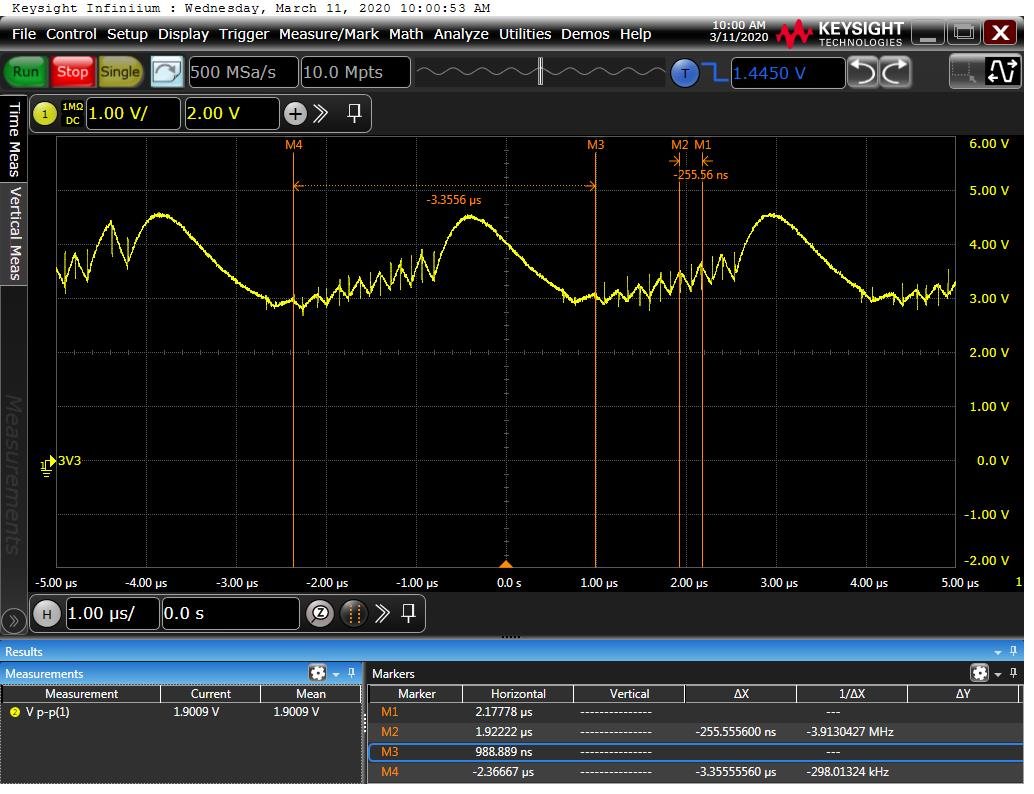
Task: Click the orange trigger position triangle on the time axis
Action: (x=506, y=564)
